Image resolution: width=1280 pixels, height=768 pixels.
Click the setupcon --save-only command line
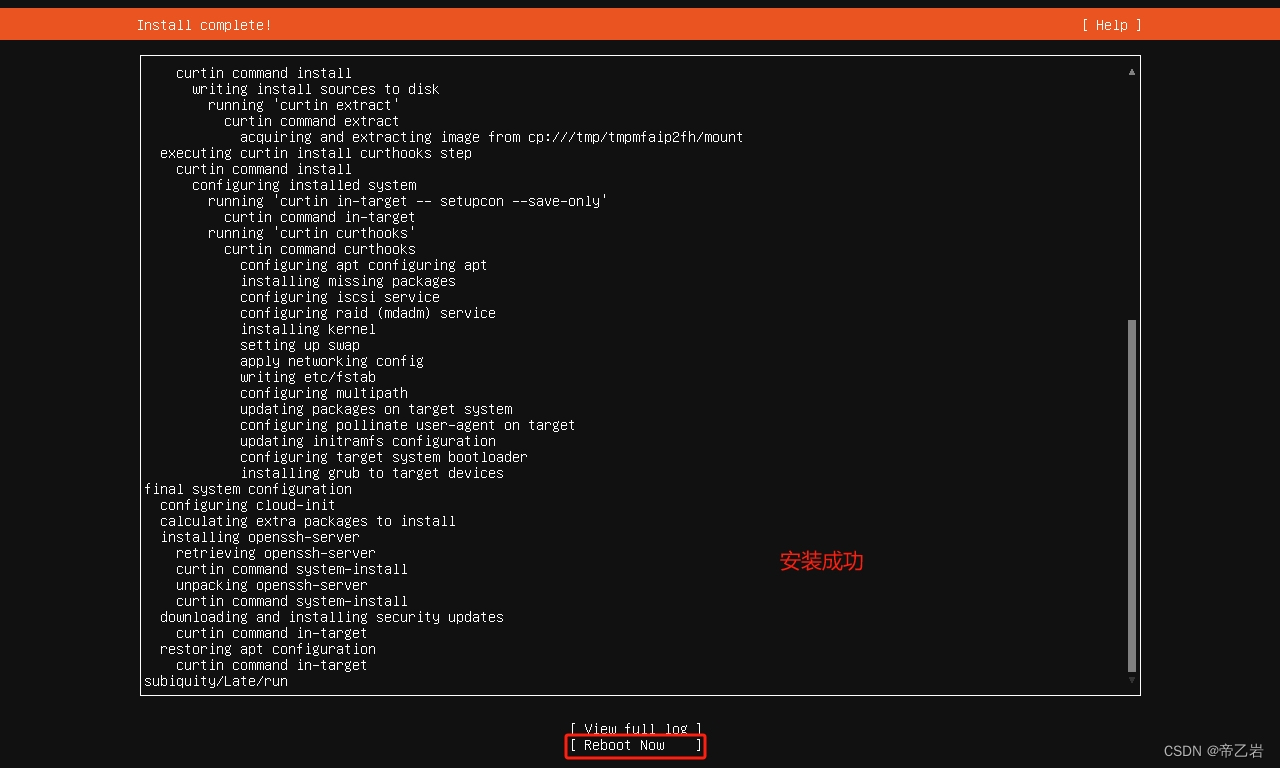click(x=408, y=201)
